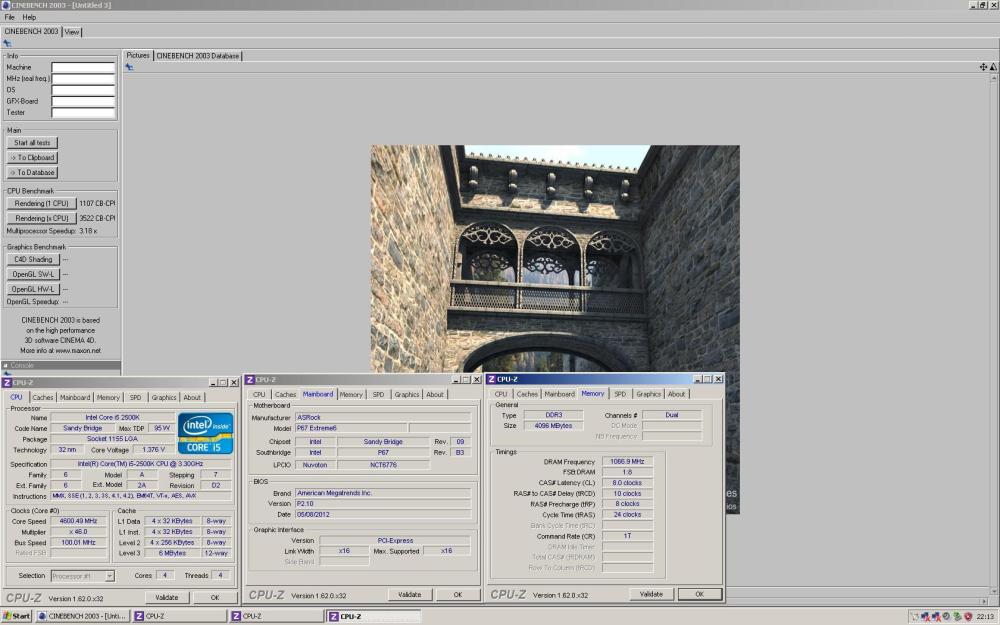Open the Help menu
This screenshot has height=625, width=1000.
pyautogui.click(x=28, y=17)
